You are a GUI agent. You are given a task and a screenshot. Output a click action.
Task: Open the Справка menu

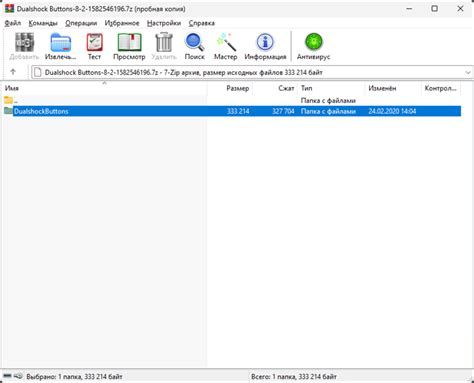[x=202, y=23]
